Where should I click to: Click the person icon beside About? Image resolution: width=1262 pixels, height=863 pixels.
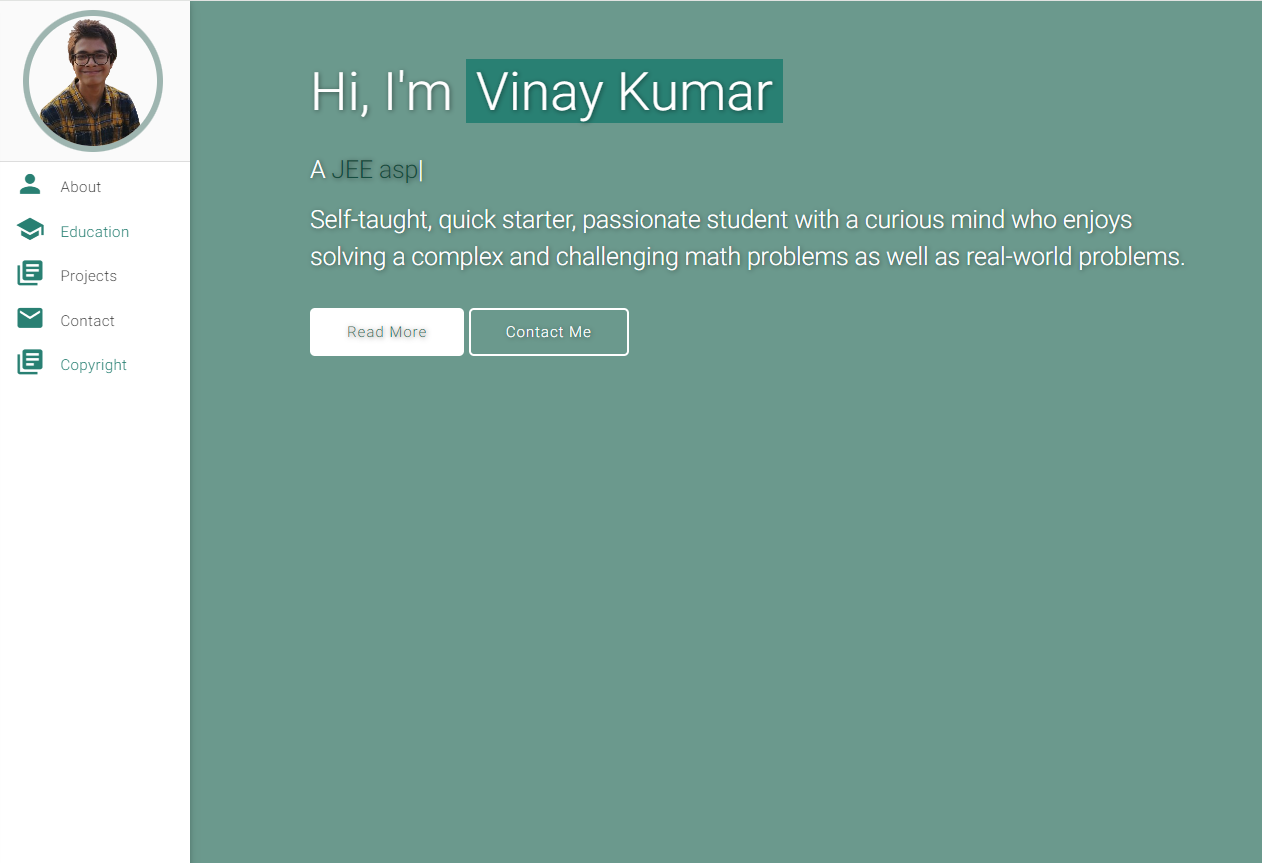30,185
